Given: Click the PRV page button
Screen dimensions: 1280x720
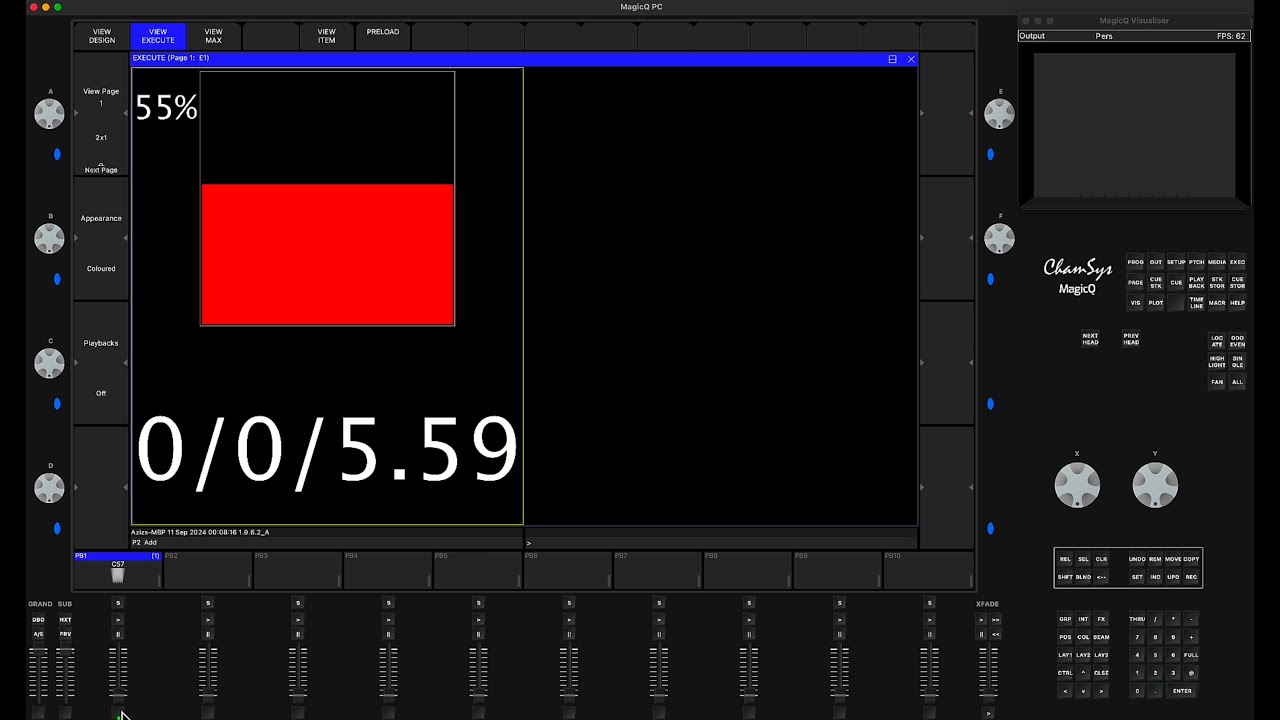Looking at the screenshot, I should [x=65, y=634].
